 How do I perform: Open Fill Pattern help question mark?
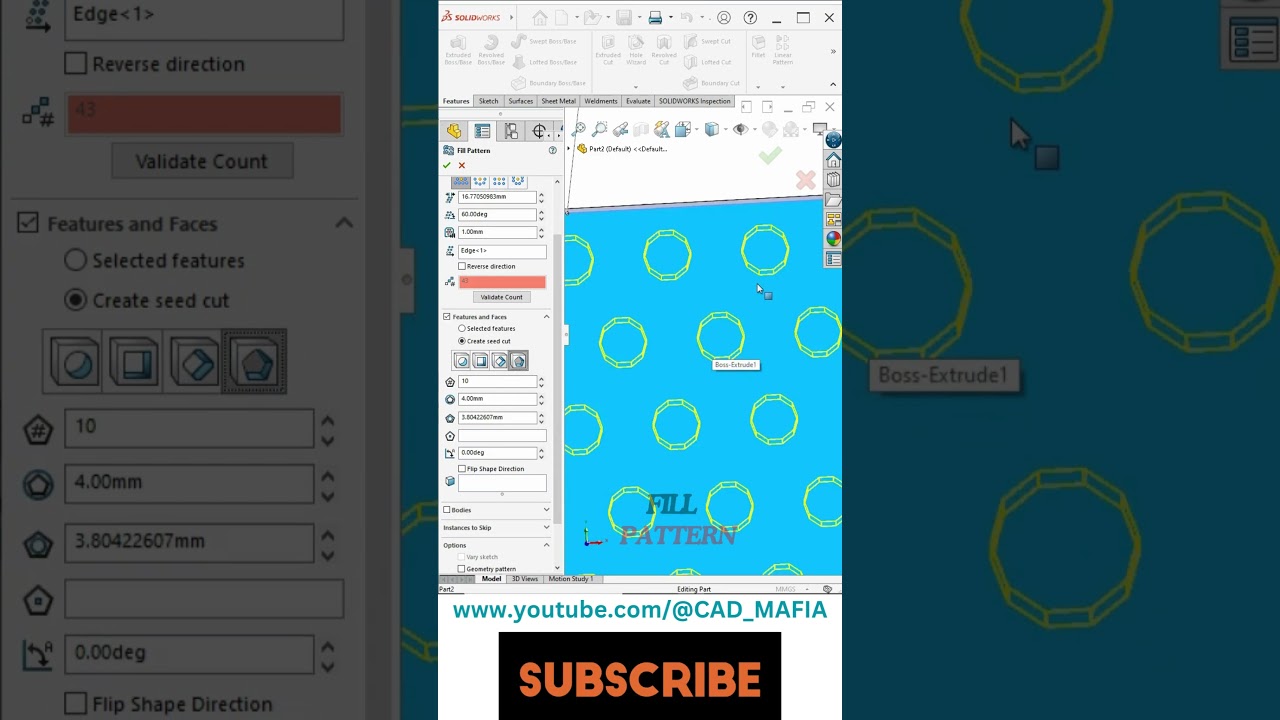pyautogui.click(x=552, y=150)
